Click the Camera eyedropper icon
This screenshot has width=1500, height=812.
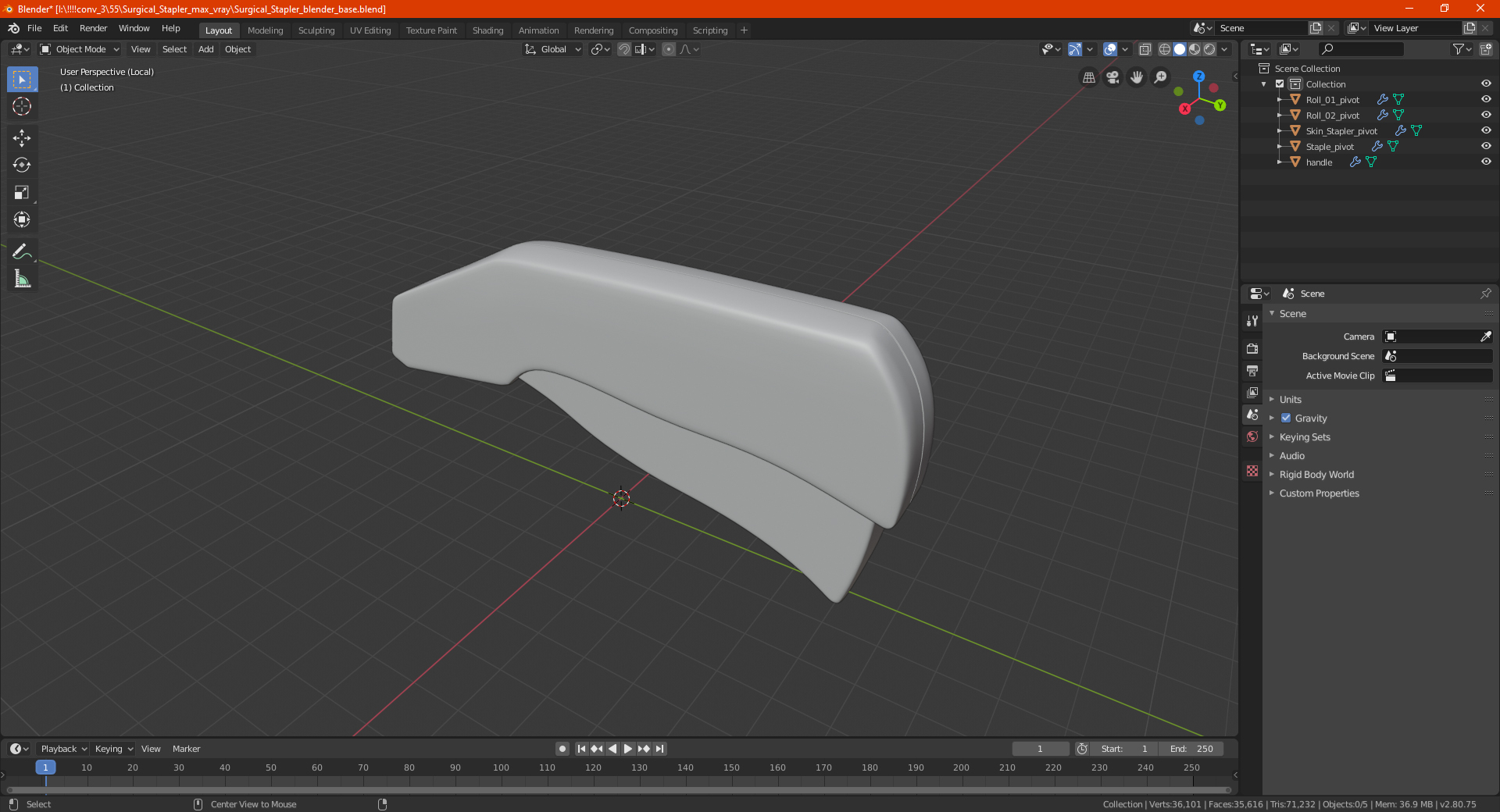(x=1485, y=337)
